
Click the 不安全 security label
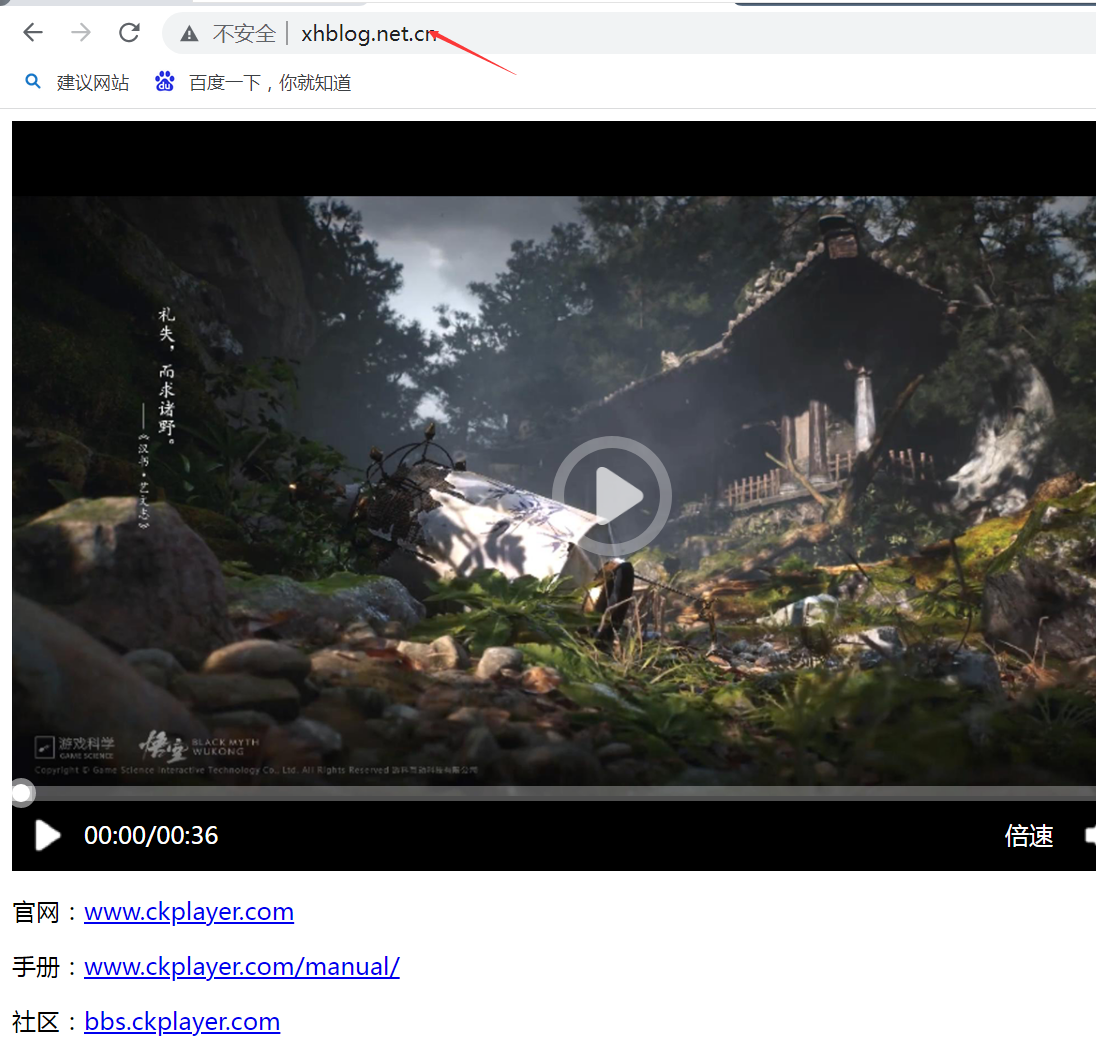coord(244,34)
